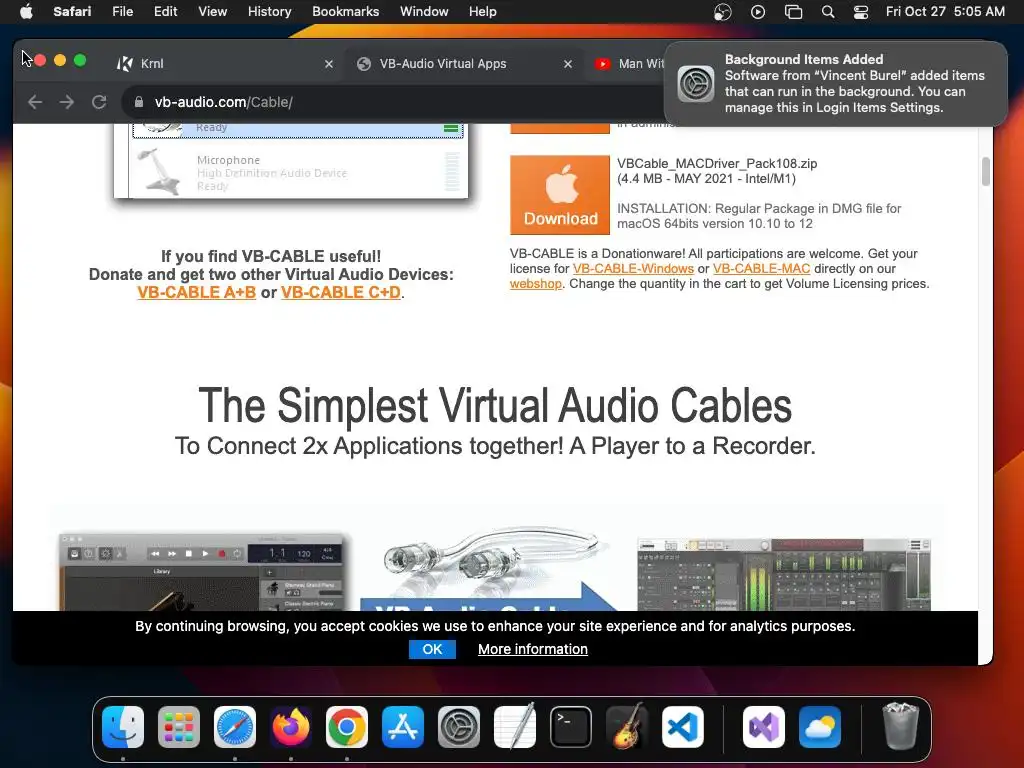1024x768 pixels.
Task: Open the Edit menu
Action: [165, 11]
